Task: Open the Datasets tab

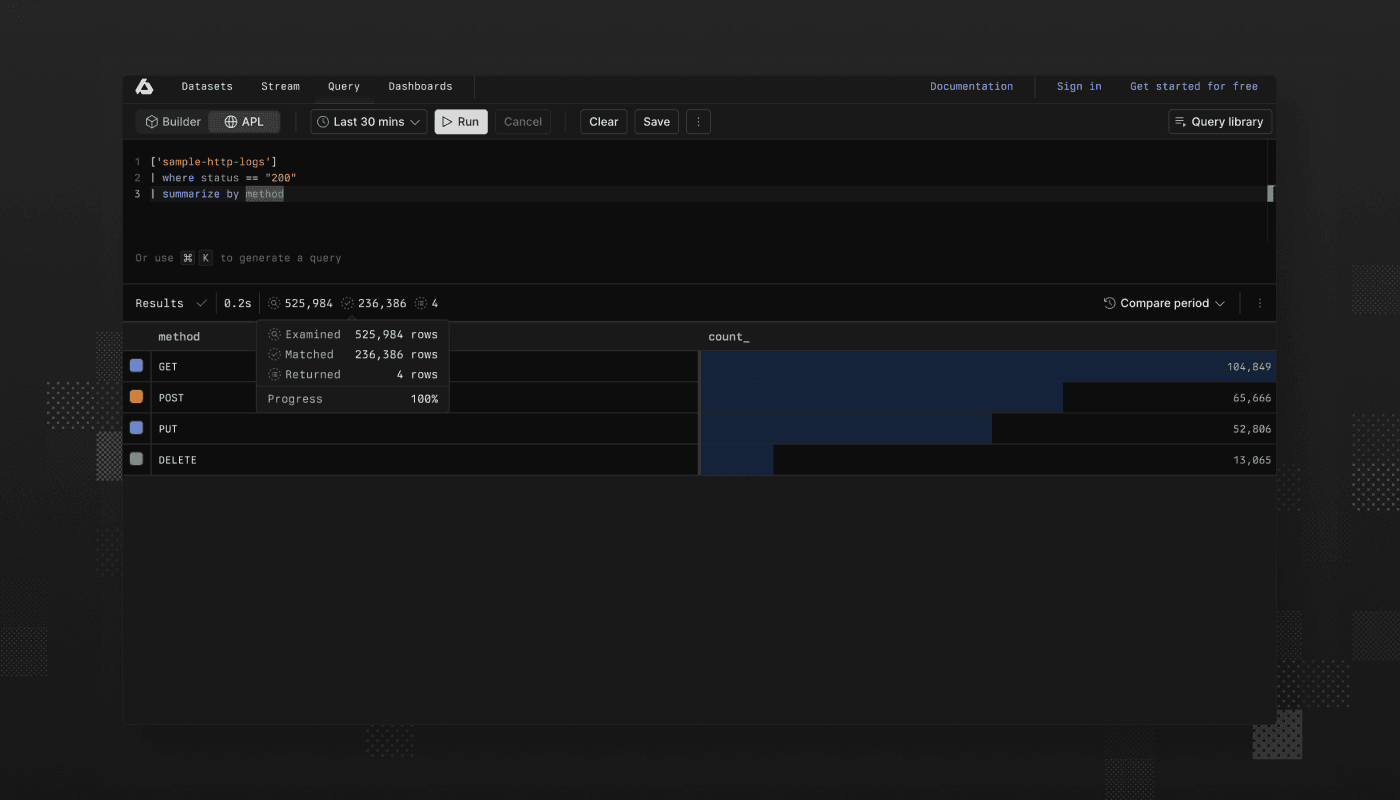Action: 207,86
